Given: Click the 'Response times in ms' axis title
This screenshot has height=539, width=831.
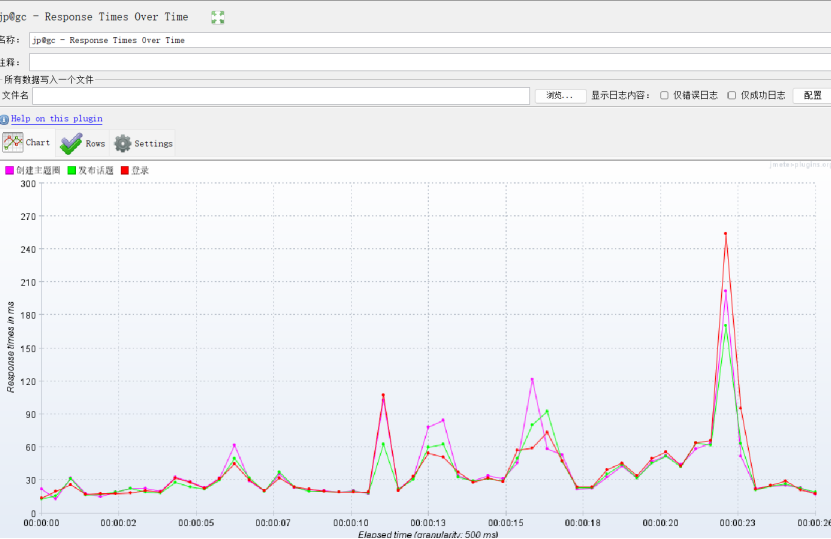Looking at the screenshot, I should click(11, 347).
